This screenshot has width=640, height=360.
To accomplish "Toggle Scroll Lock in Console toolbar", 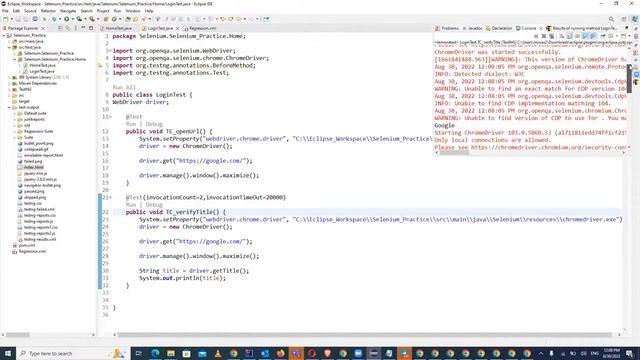I will pos(569,36).
